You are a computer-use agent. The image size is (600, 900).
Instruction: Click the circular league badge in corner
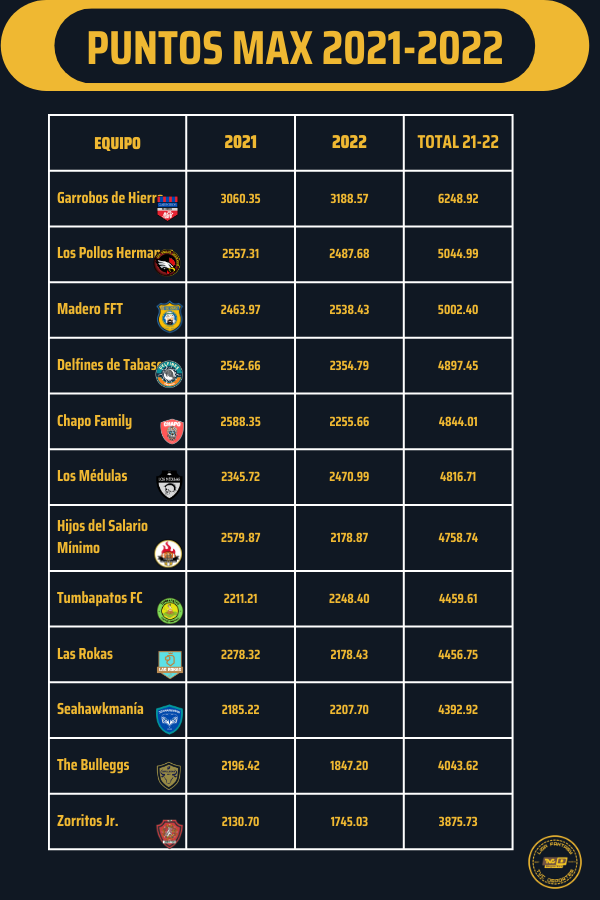555,862
